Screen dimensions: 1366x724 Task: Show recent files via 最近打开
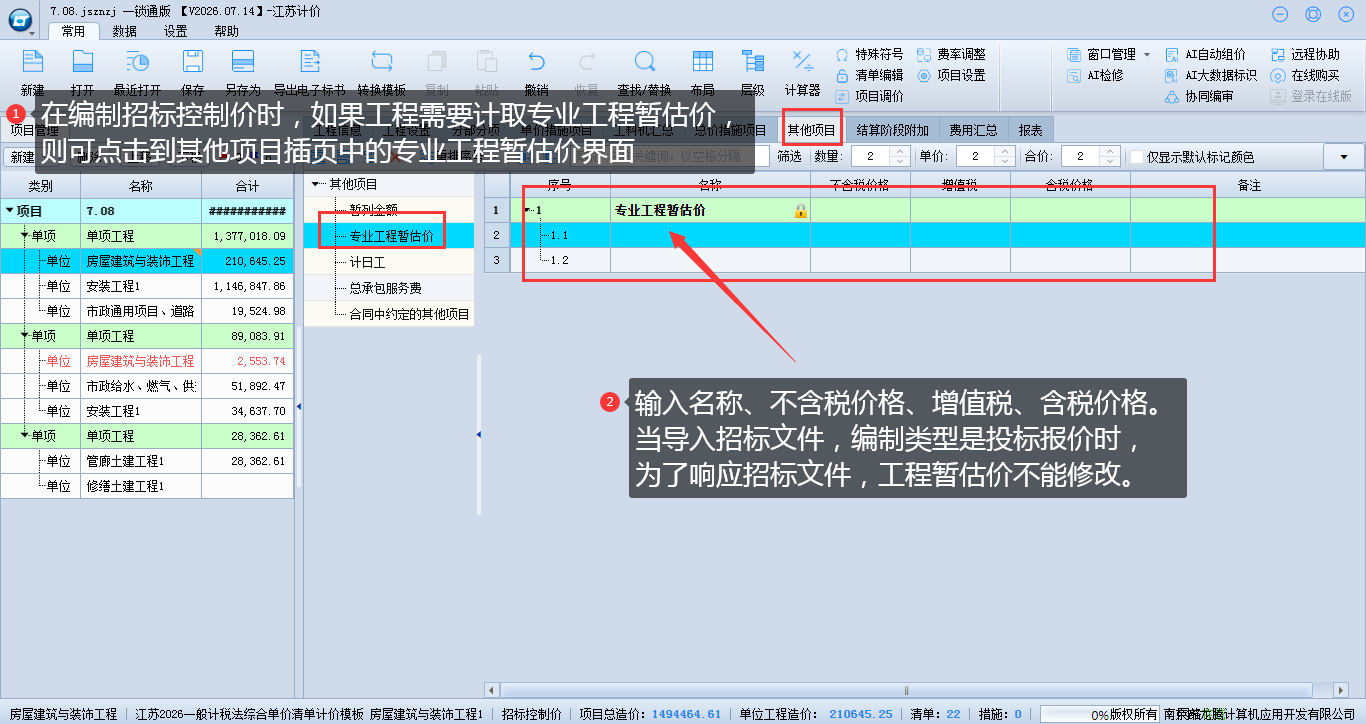137,62
